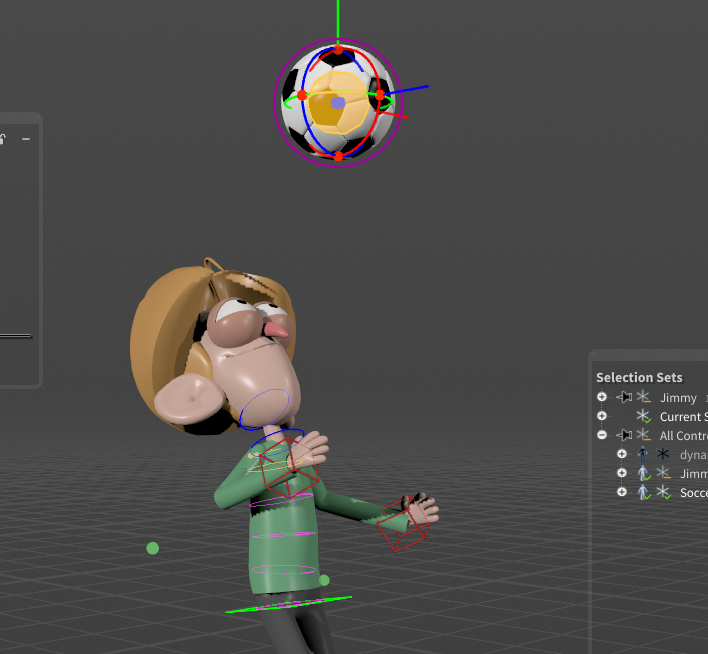Viewport: 708px width, 654px height.
Task: Select the red cube control at chest hand
Action: pos(289,467)
